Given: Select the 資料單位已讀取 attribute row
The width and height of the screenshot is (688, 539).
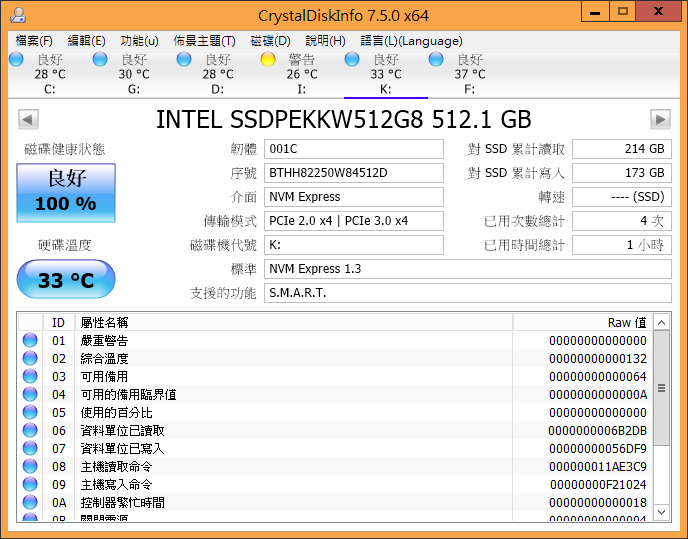Looking at the screenshot, I should [x=335, y=431].
